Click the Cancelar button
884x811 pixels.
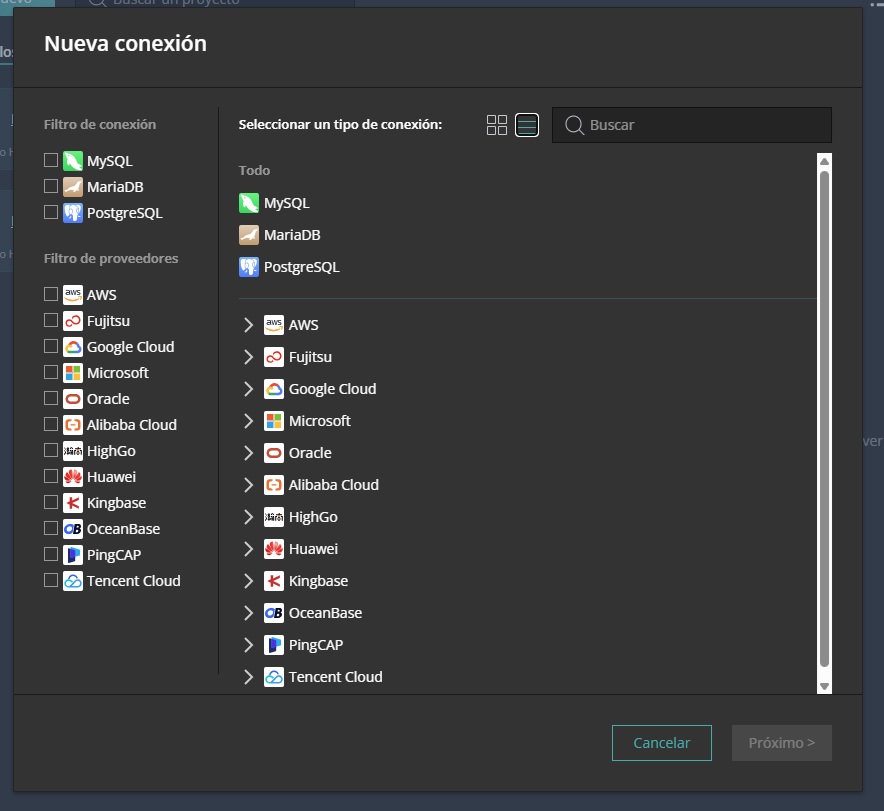pyautogui.click(x=661, y=743)
